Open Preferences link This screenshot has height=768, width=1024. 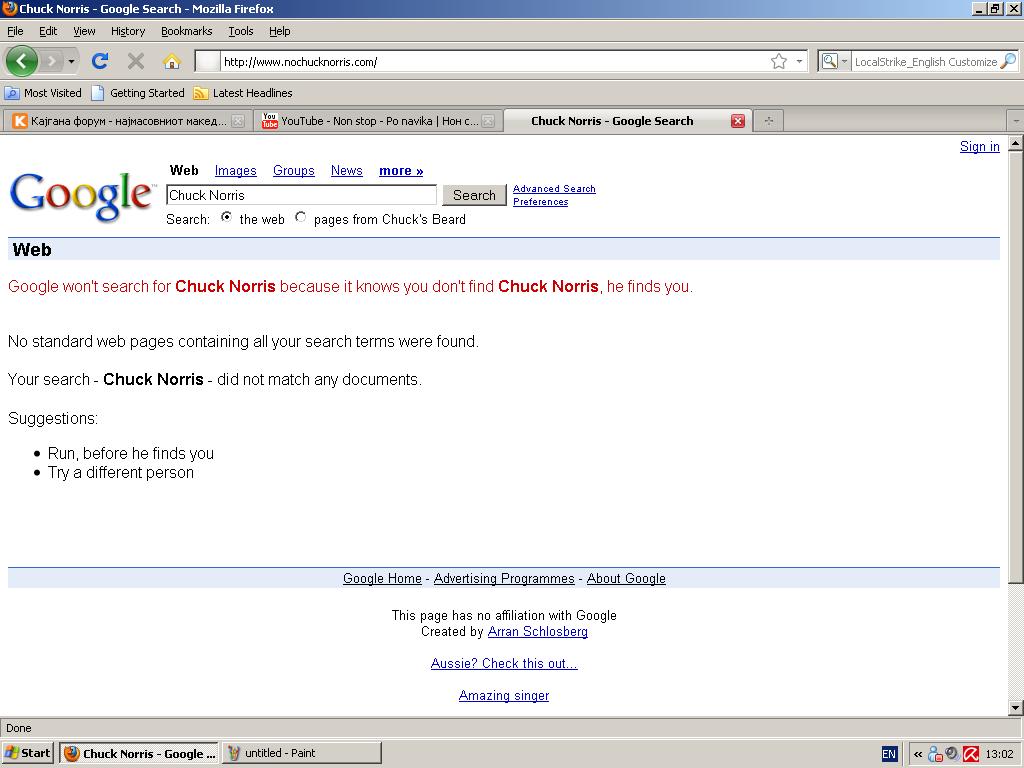[540, 202]
